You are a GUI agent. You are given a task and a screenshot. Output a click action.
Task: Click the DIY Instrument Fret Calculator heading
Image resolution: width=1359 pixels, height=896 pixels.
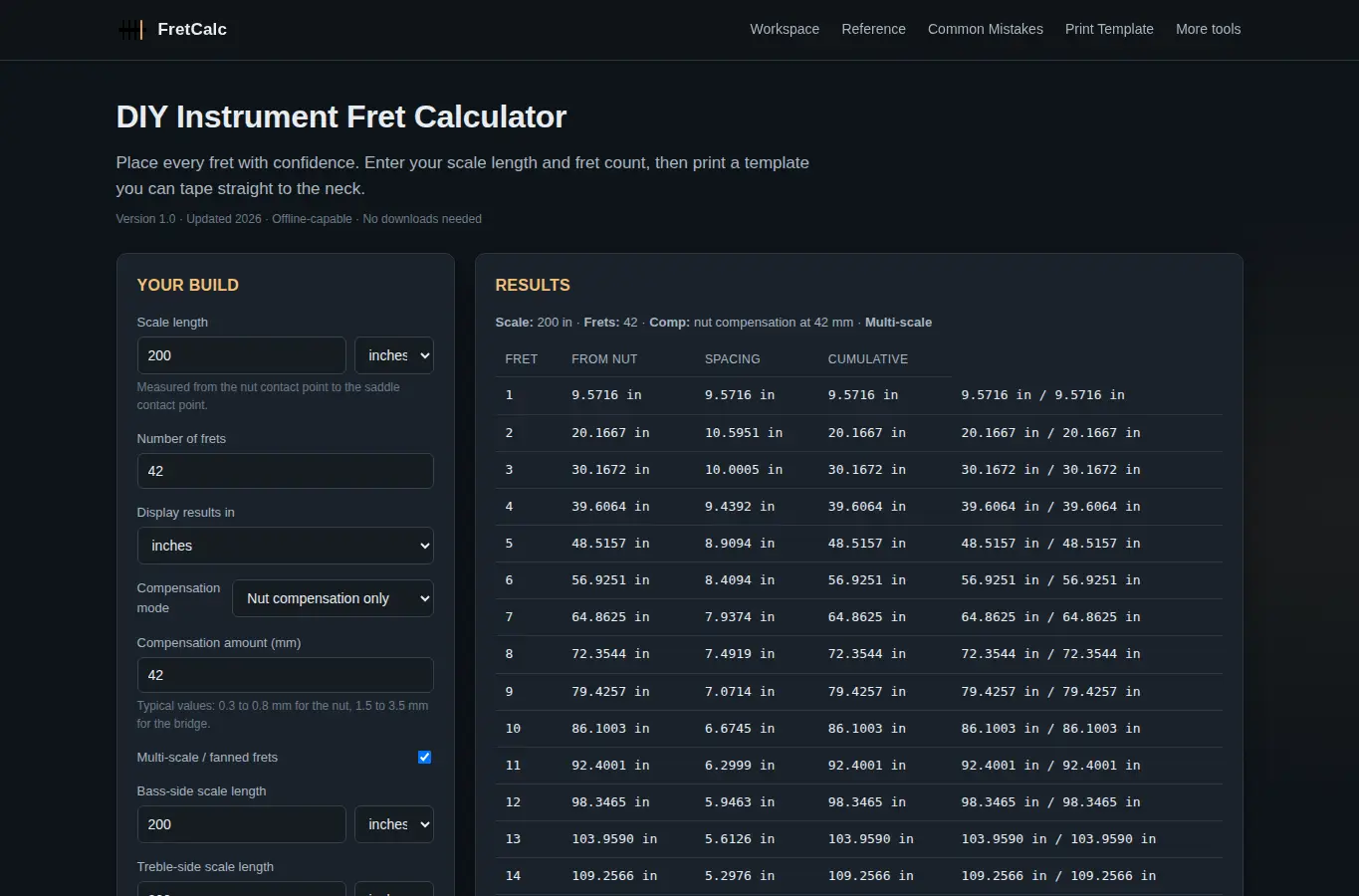(x=341, y=117)
